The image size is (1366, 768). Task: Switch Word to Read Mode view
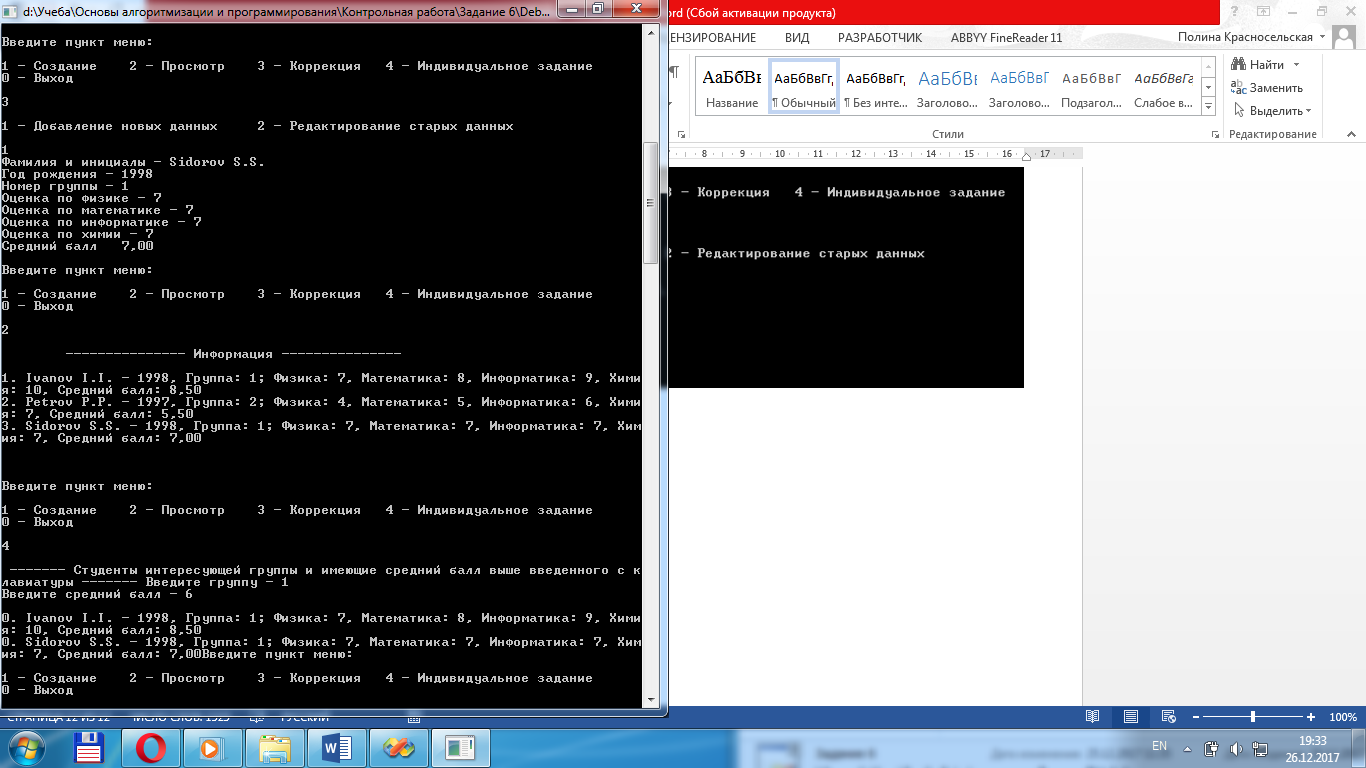coord(1093,717)
